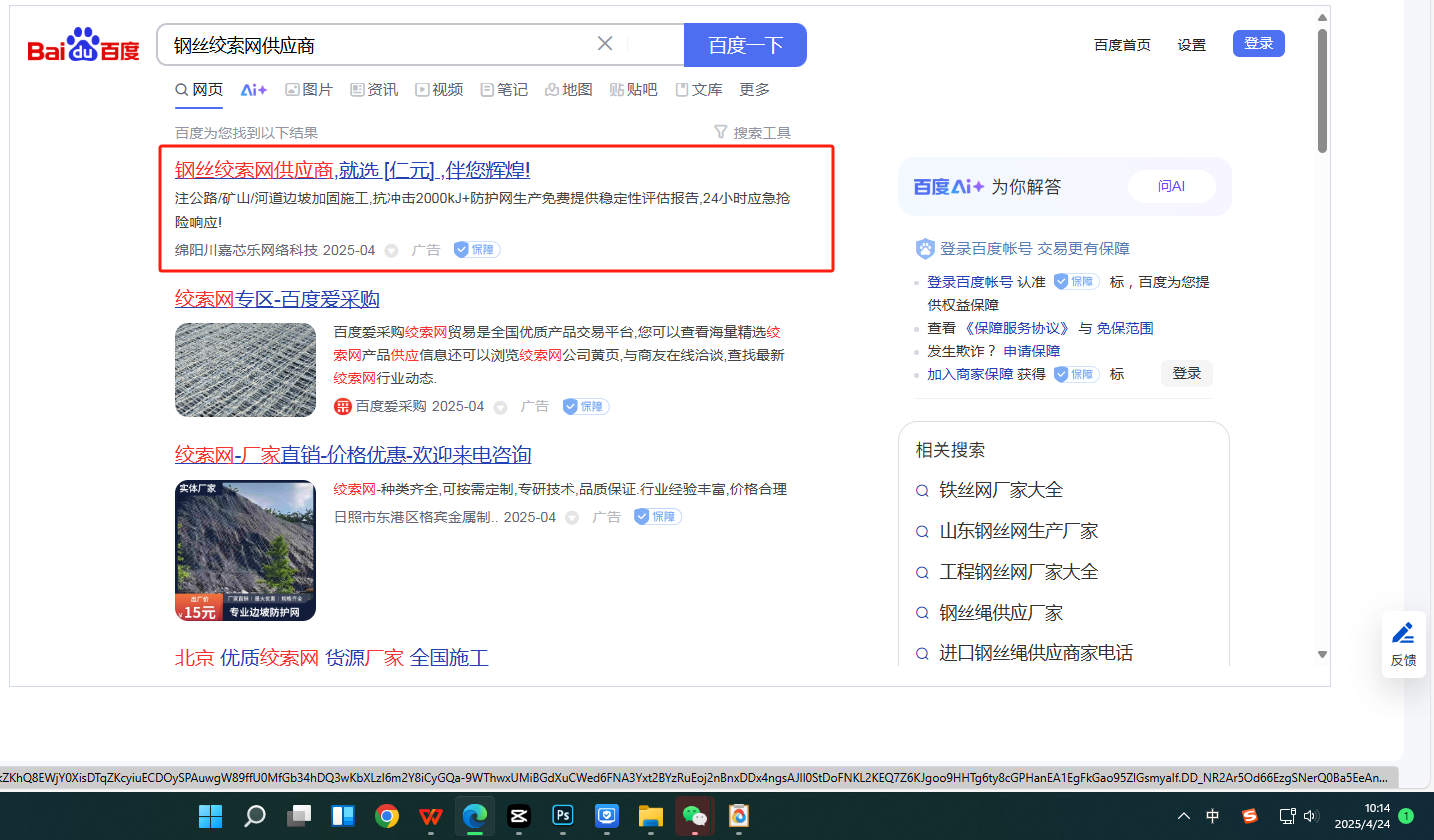
Task: Open Photoshop from the taskbar
Action: pyautogui.click(x=563, y=816)
